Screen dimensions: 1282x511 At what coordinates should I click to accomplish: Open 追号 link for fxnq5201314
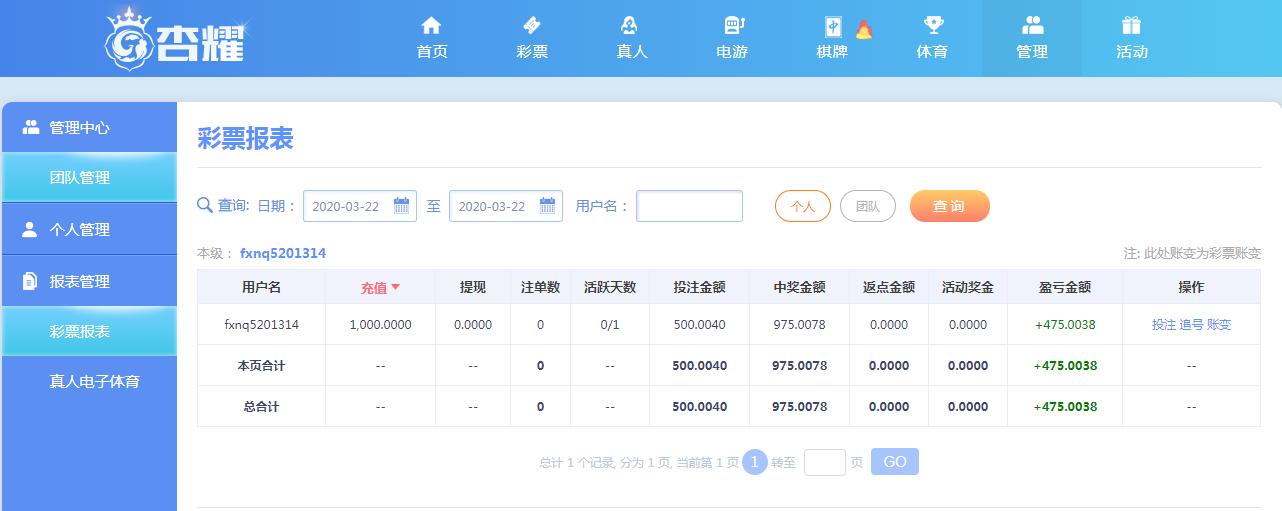[x=1191, y=325]
